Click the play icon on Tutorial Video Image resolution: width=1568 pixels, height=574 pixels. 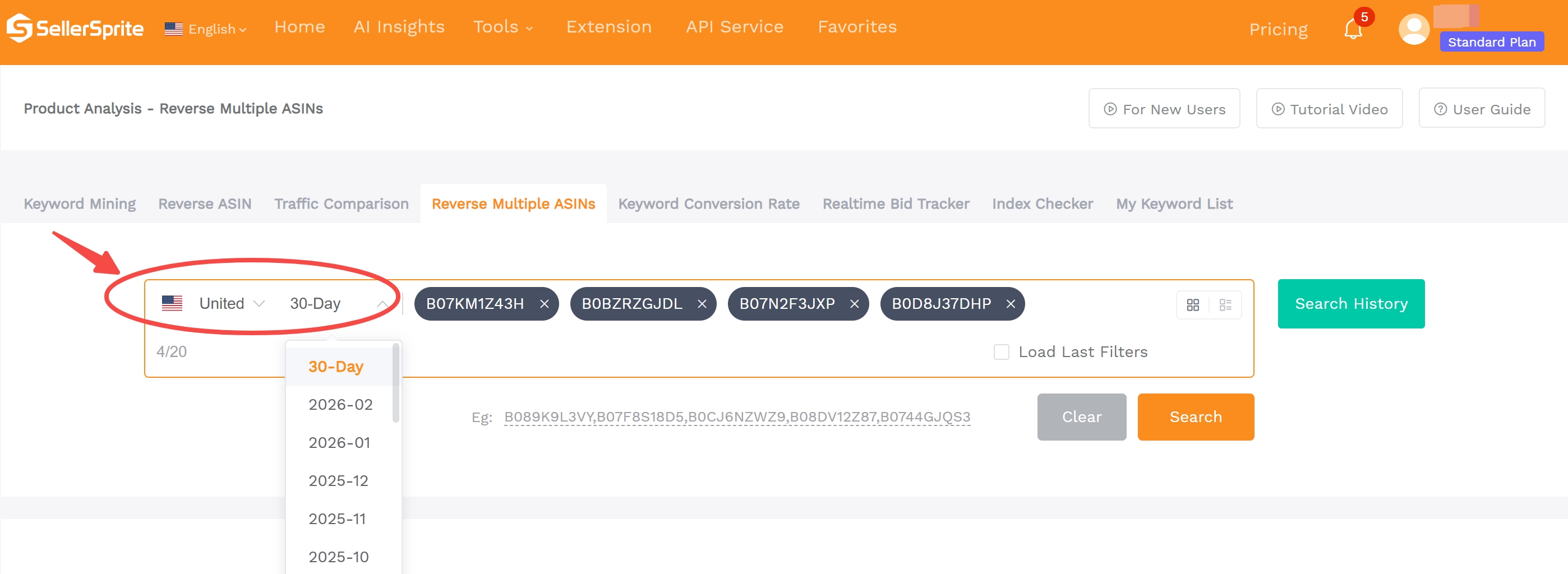click(x=1278, y=108)
